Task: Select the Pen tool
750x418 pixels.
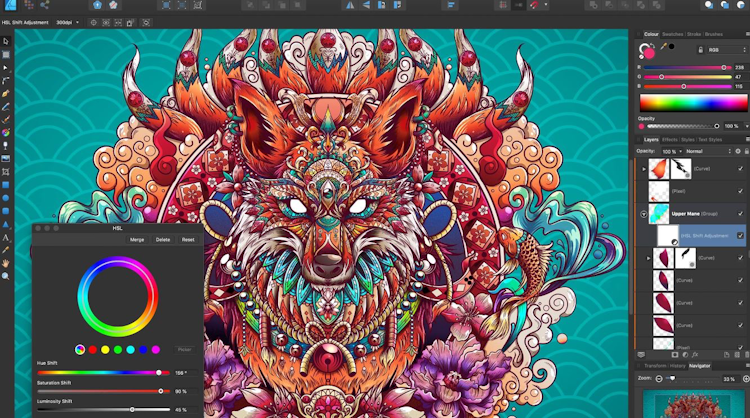Action: (x=6, y=94)
